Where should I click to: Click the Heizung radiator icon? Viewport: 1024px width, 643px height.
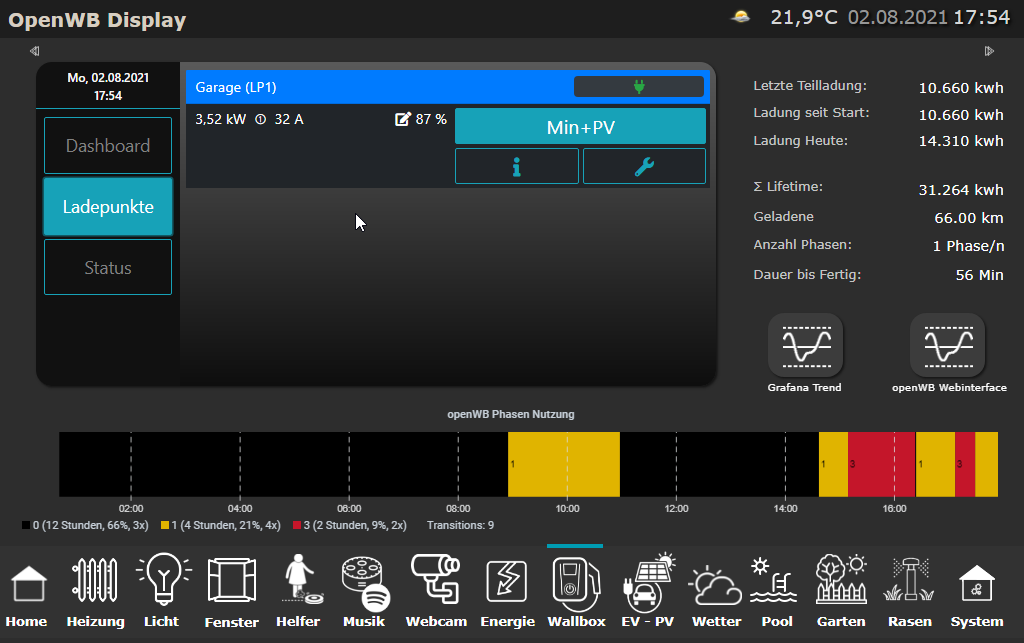click(96, 583)
